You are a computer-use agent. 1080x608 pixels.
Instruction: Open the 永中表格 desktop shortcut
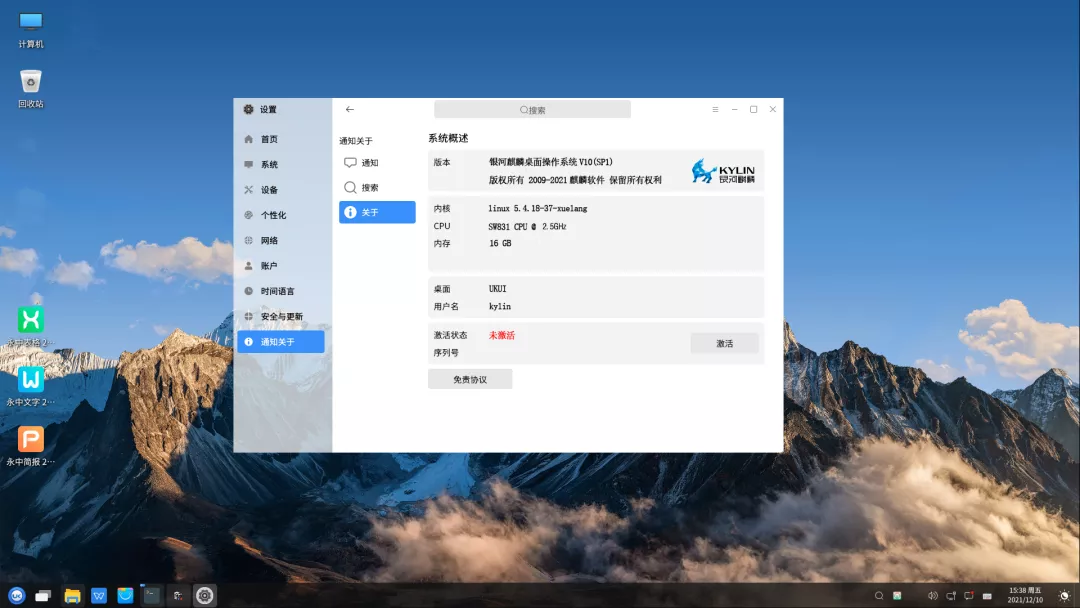30,327
